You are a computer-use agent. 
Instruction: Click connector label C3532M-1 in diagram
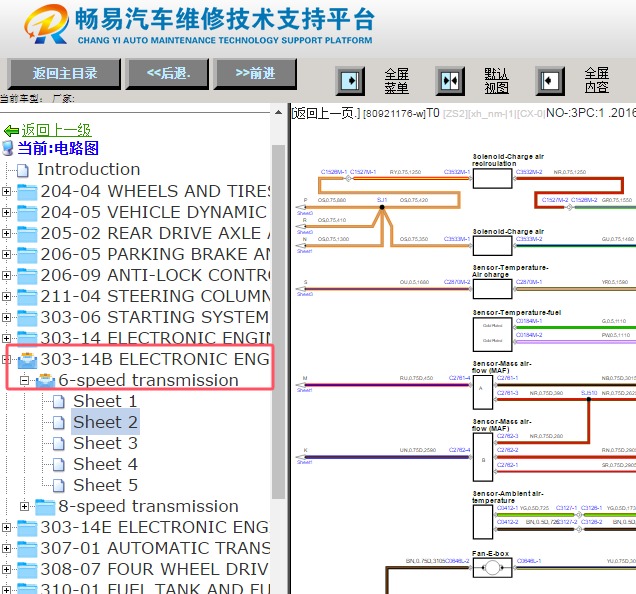(457, 172)
